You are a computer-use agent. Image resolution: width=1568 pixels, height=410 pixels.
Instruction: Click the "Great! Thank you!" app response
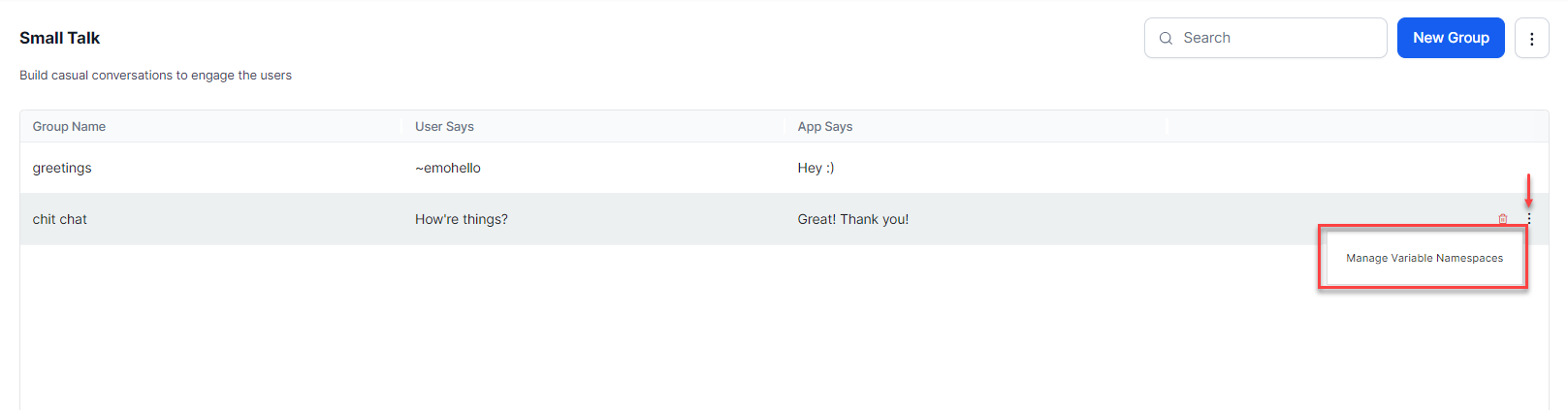(x=853, y=220)
